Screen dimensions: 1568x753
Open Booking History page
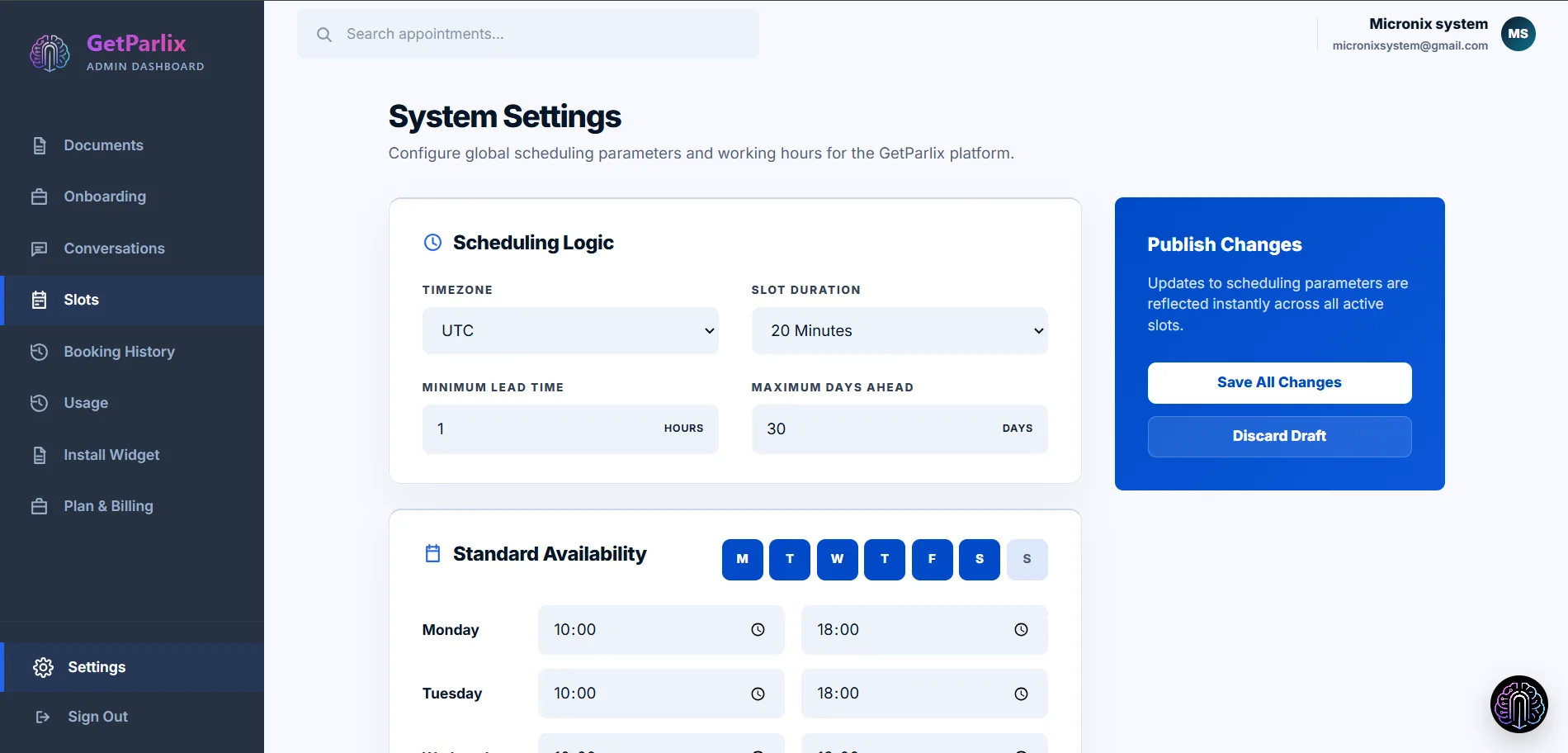[132, 352]
